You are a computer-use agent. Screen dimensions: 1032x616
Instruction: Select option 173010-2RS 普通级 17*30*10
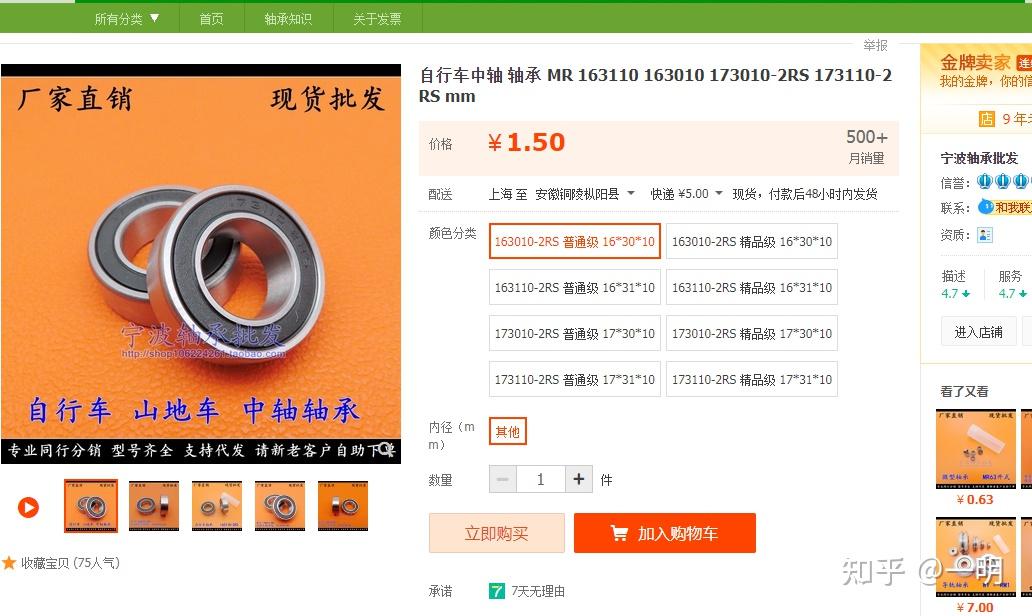click(x=575, y=334)
